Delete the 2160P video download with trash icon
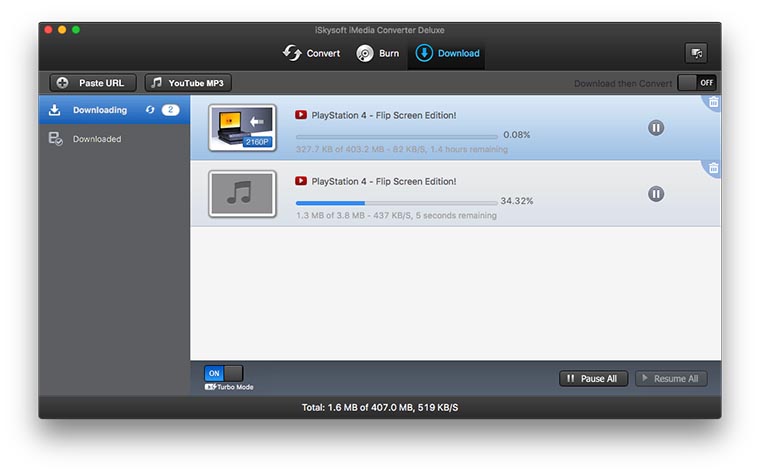This screenshot has height=474, width=760. [x=713, y=102]
